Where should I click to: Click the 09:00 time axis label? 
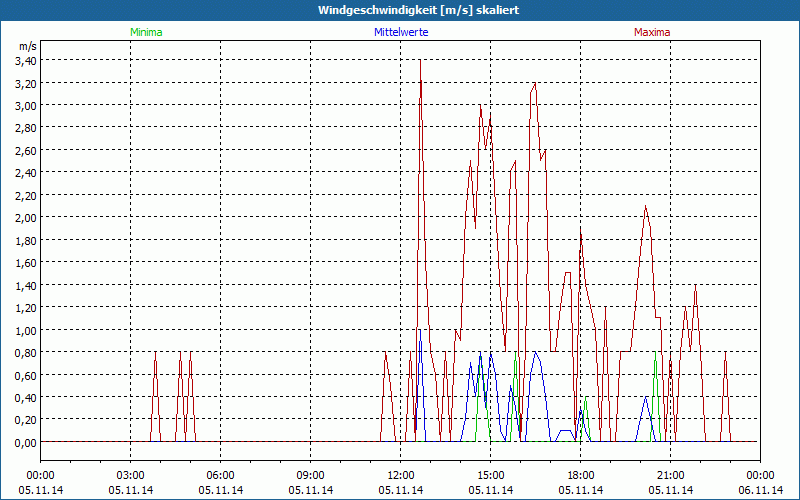click(x=311, y=476)
